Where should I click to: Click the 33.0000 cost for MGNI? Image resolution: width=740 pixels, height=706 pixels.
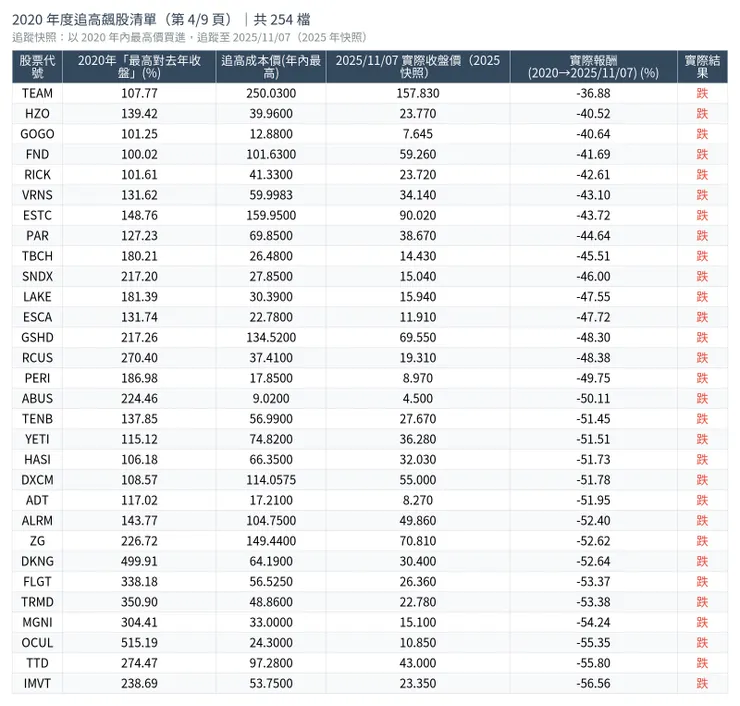point(271,622)
